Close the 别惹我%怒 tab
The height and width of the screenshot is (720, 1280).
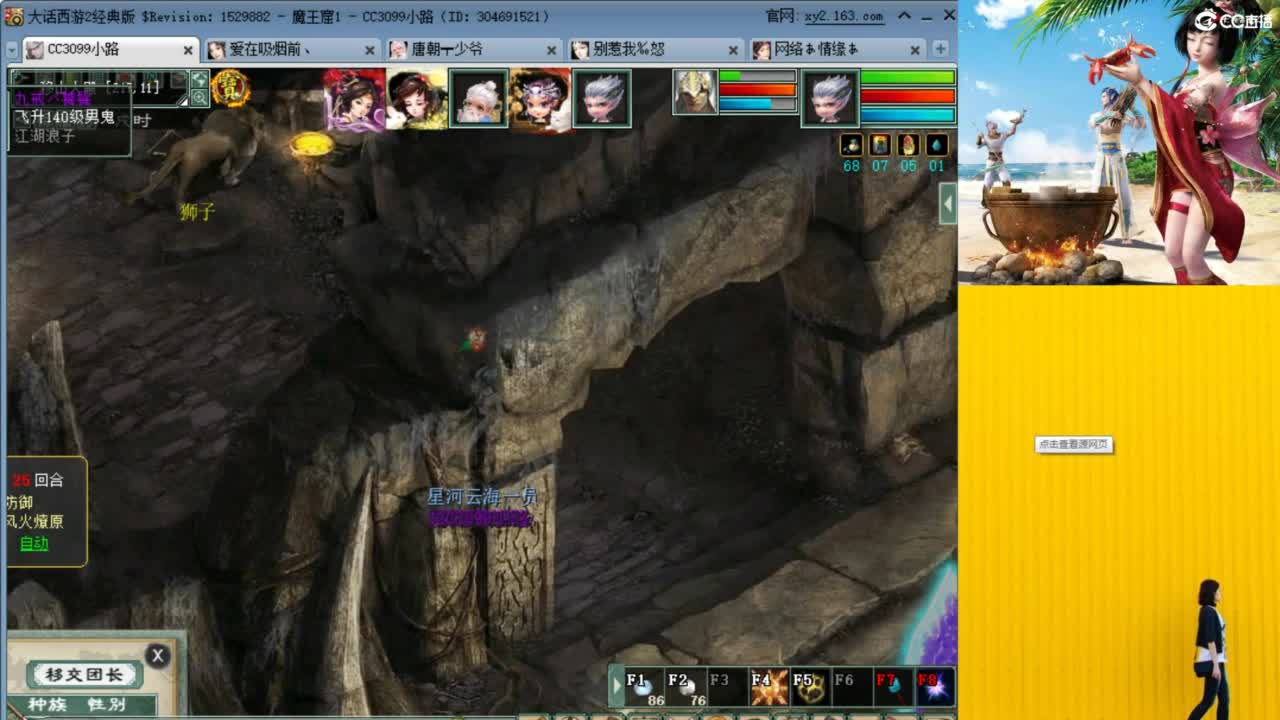tap(734, 50)
